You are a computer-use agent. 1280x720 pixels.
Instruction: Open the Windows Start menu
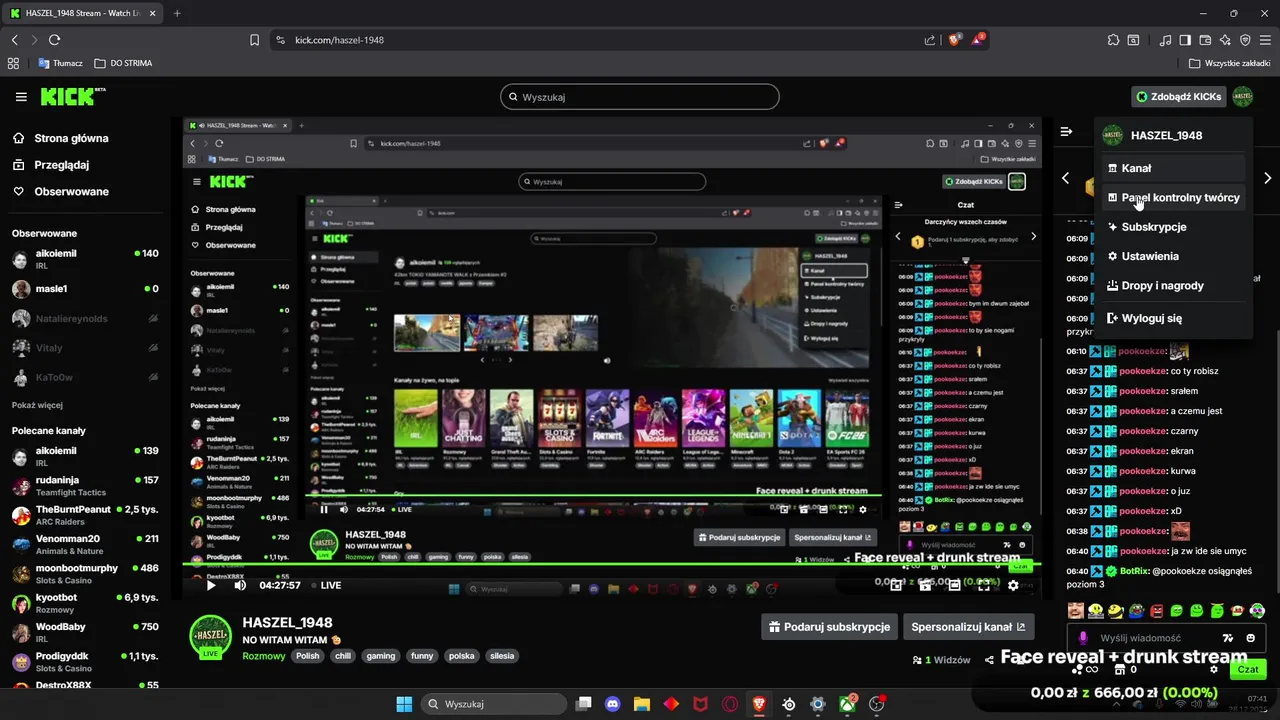pos(404,704)
